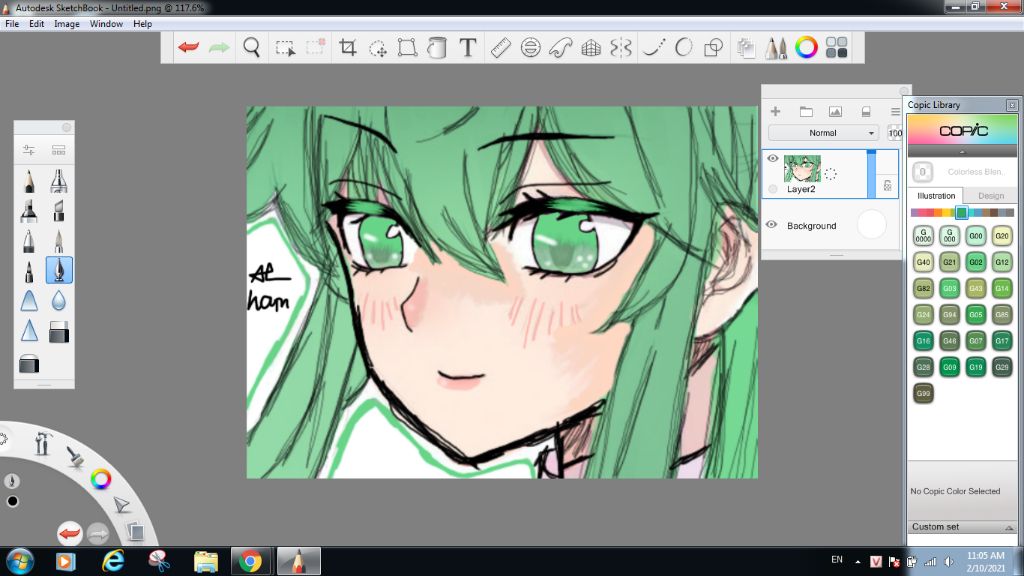Open the Image menu

(67, 24)
